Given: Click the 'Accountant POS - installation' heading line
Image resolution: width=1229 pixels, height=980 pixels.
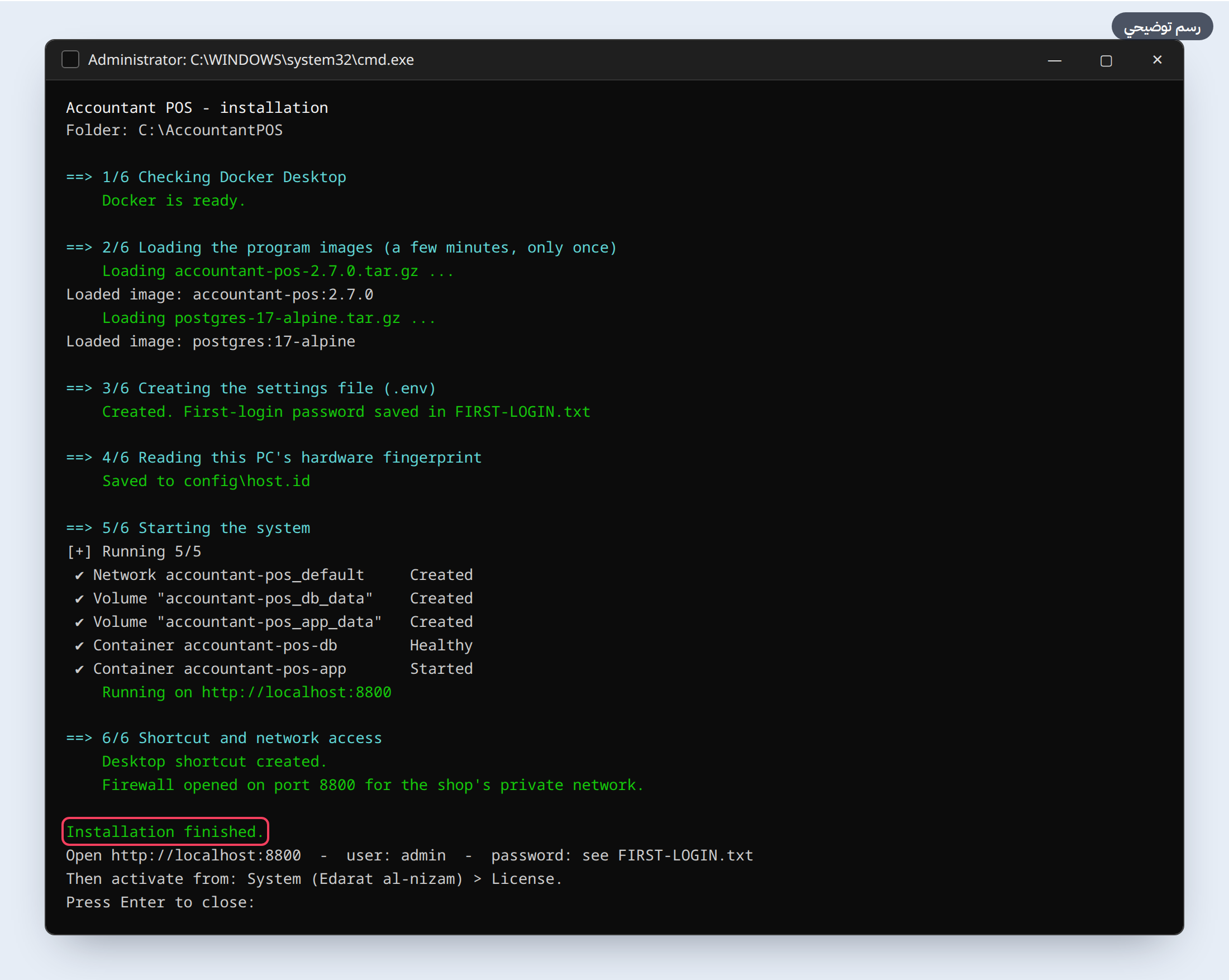Looking at the screenshot, I should (197, 107).
